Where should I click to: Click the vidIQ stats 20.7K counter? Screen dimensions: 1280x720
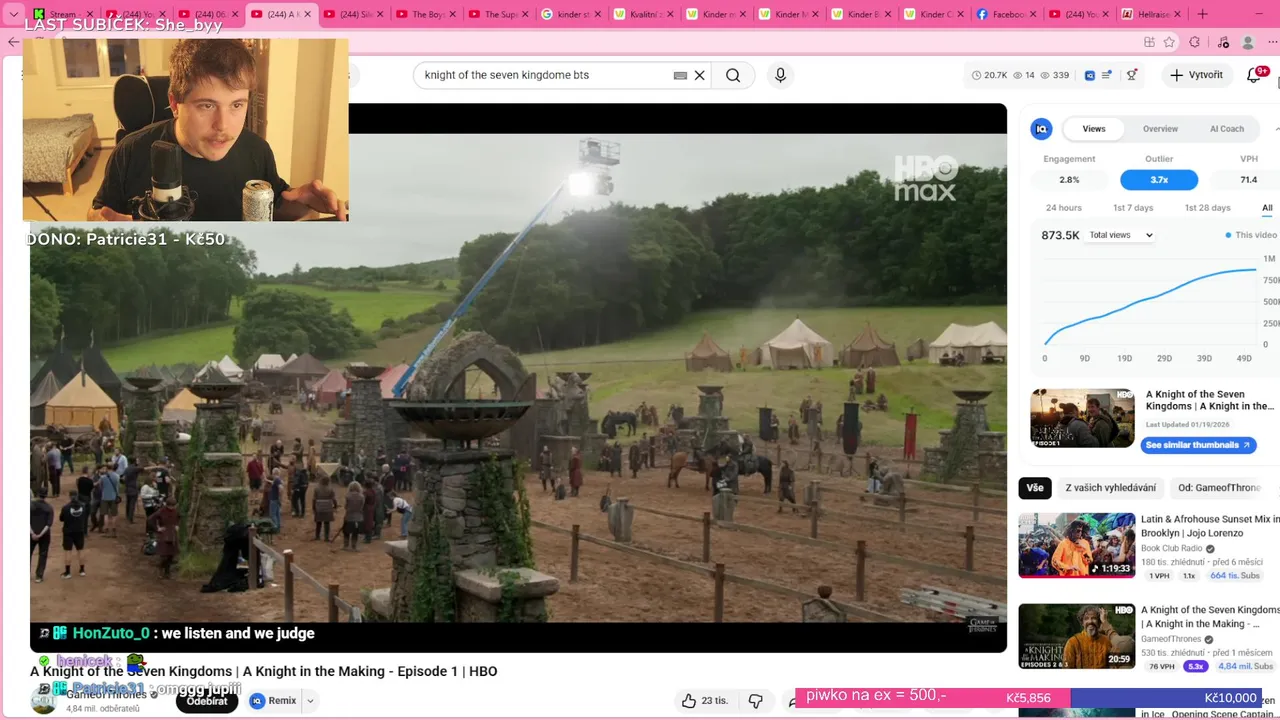[x=990, y=75]
